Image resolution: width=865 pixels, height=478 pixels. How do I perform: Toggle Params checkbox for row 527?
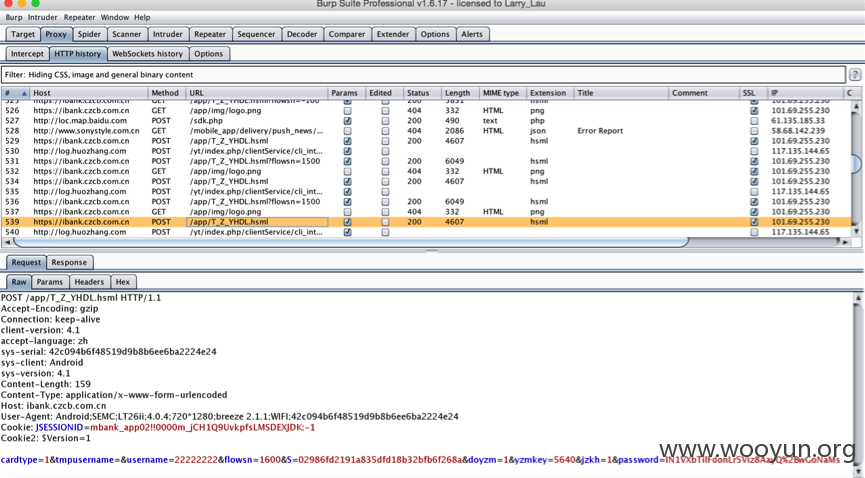(347, 121)
